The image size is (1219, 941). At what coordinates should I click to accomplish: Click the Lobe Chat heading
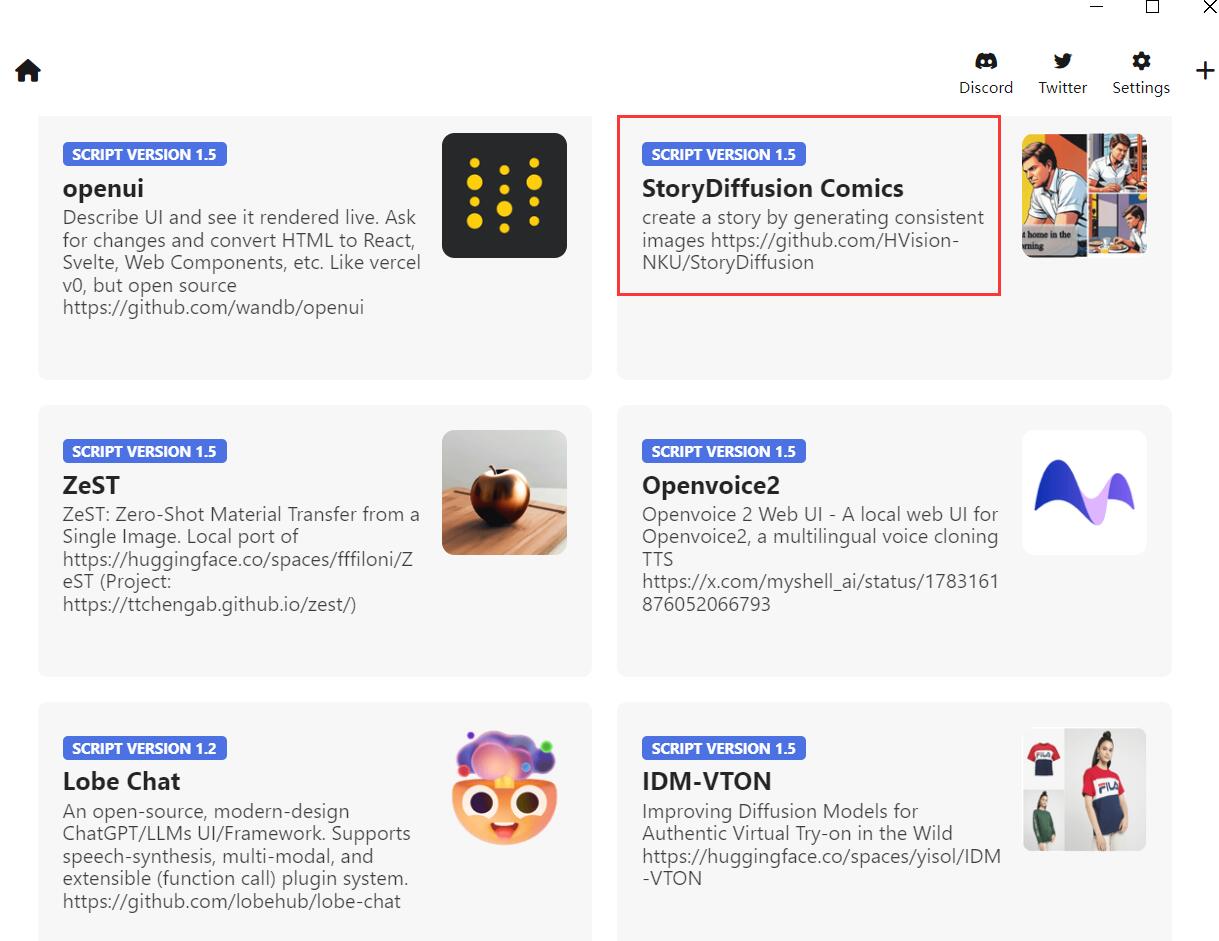121,782
